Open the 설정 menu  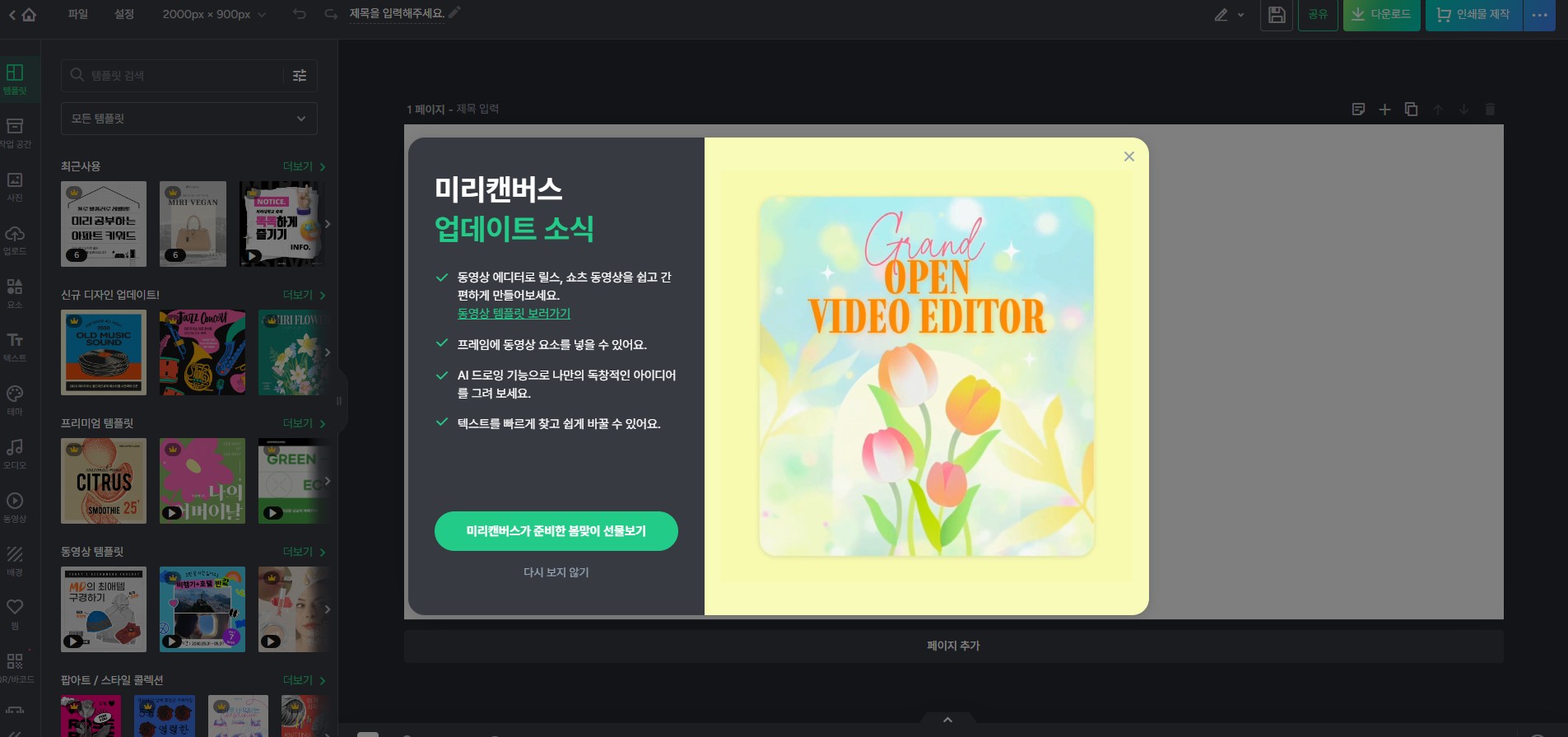point(124,14)
